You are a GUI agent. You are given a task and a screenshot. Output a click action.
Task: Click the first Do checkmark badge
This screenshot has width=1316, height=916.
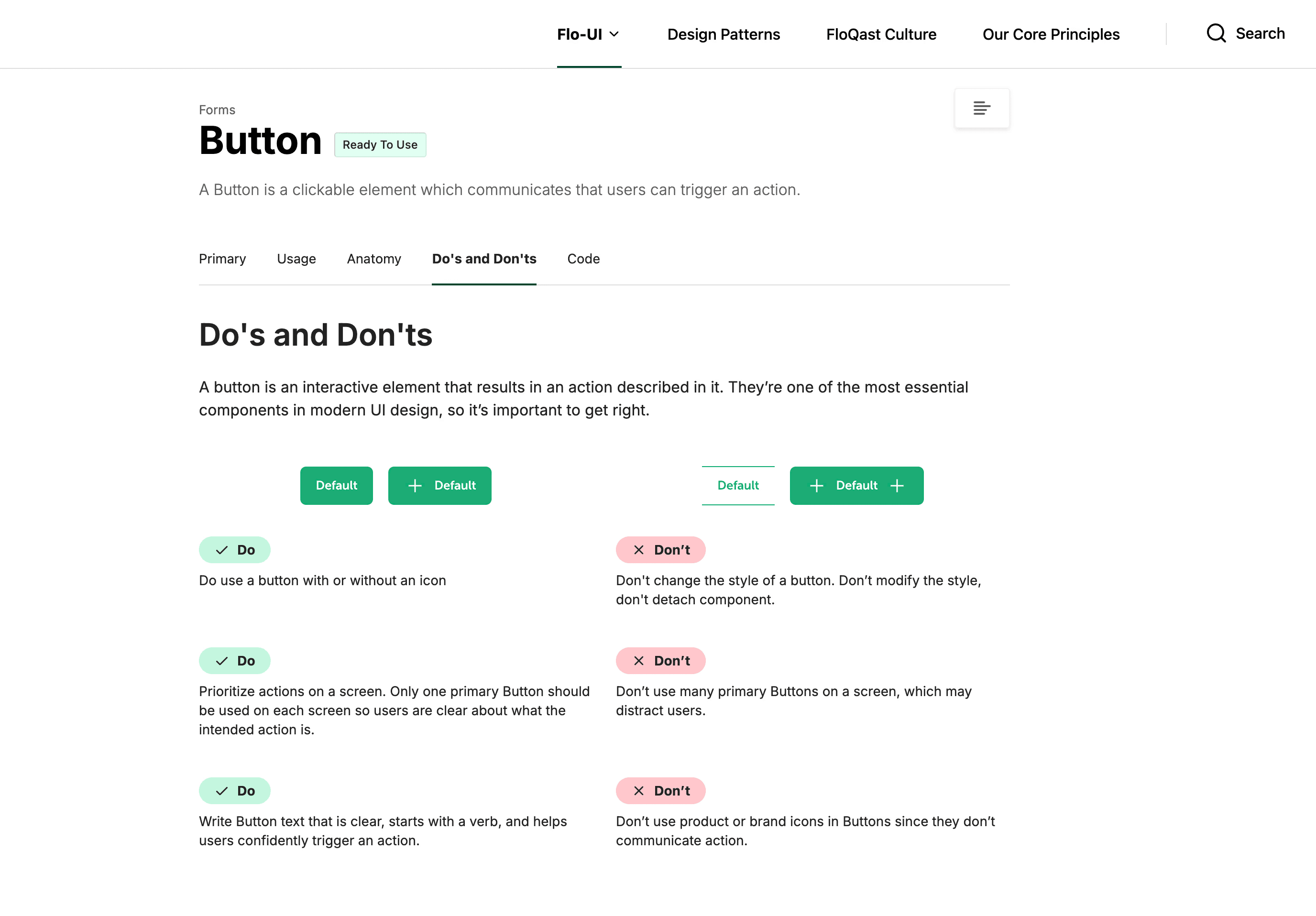[x=234, y=550]
